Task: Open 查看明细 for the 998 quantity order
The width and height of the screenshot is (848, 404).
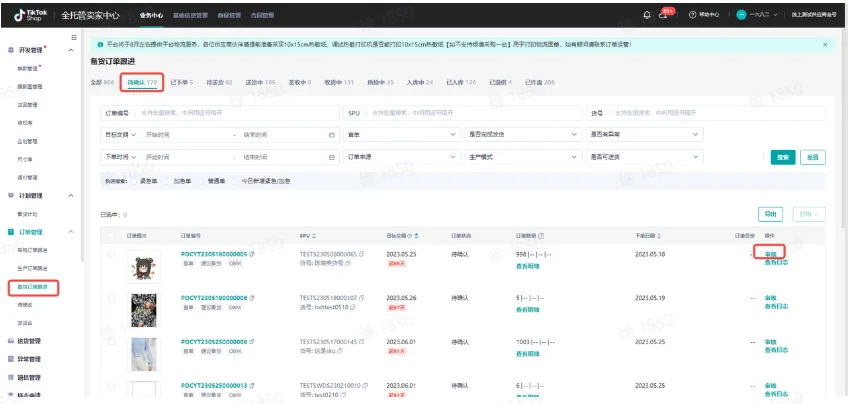Action: (x=527, y=266)
